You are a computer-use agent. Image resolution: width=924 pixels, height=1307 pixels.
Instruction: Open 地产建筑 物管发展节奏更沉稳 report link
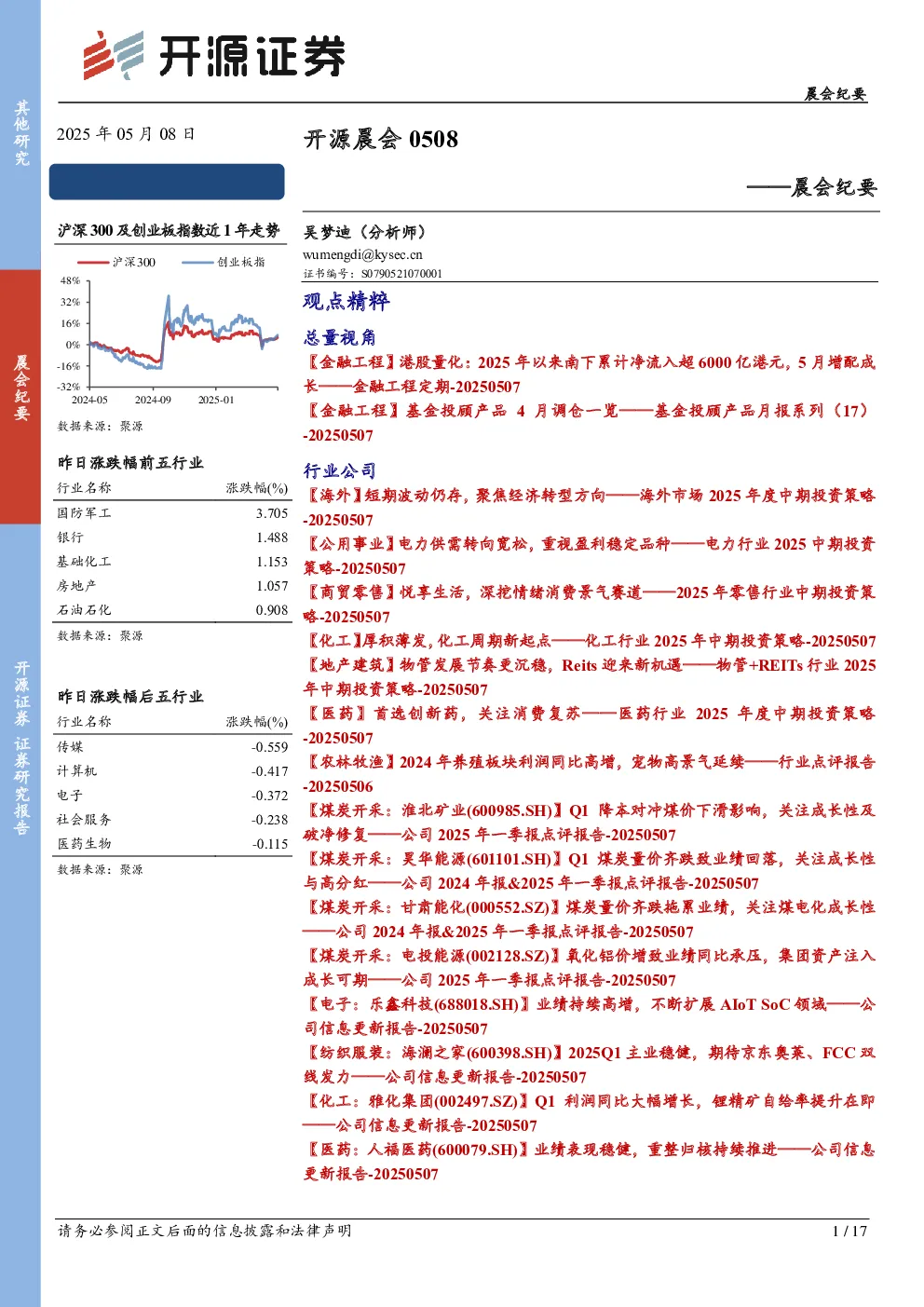point(590,677)
